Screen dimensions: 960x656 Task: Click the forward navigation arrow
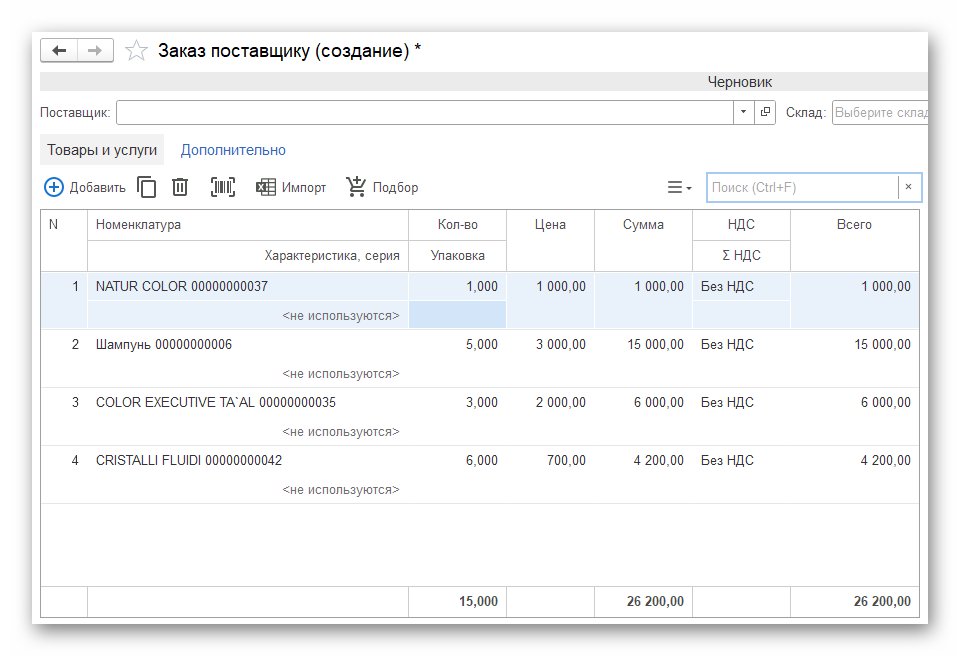95,51
